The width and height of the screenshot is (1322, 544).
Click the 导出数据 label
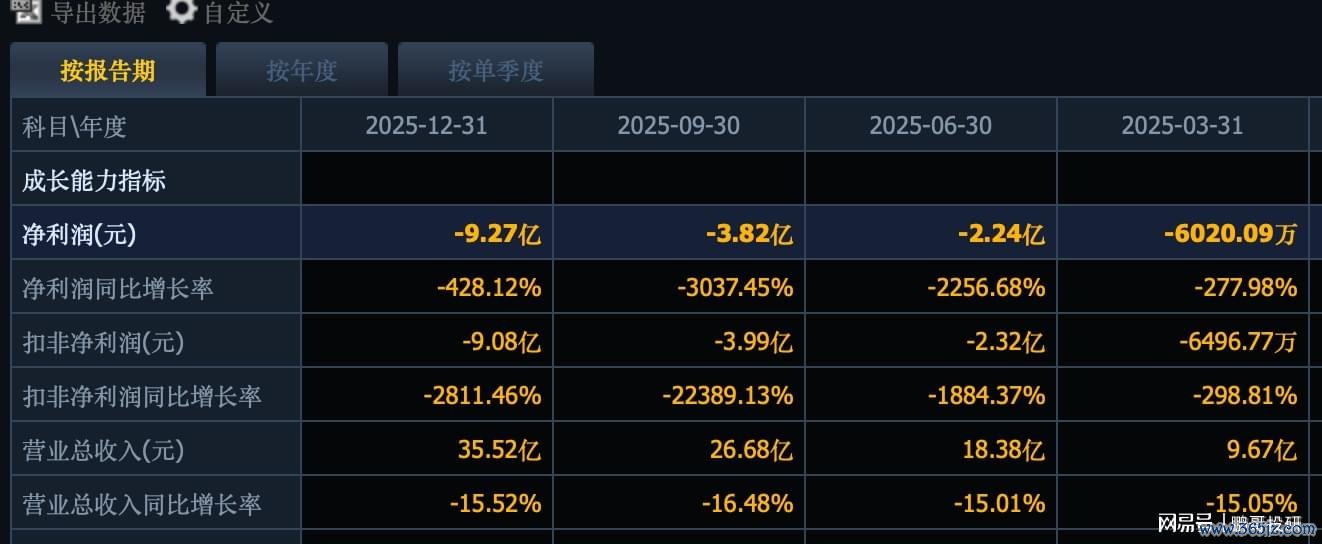(98, 12)
